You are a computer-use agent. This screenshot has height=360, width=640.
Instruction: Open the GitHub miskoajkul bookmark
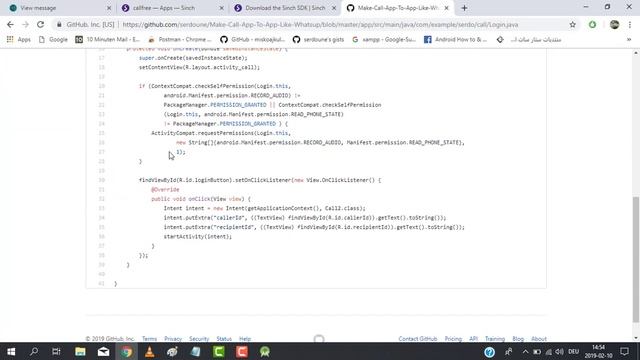tap(253, 40)
